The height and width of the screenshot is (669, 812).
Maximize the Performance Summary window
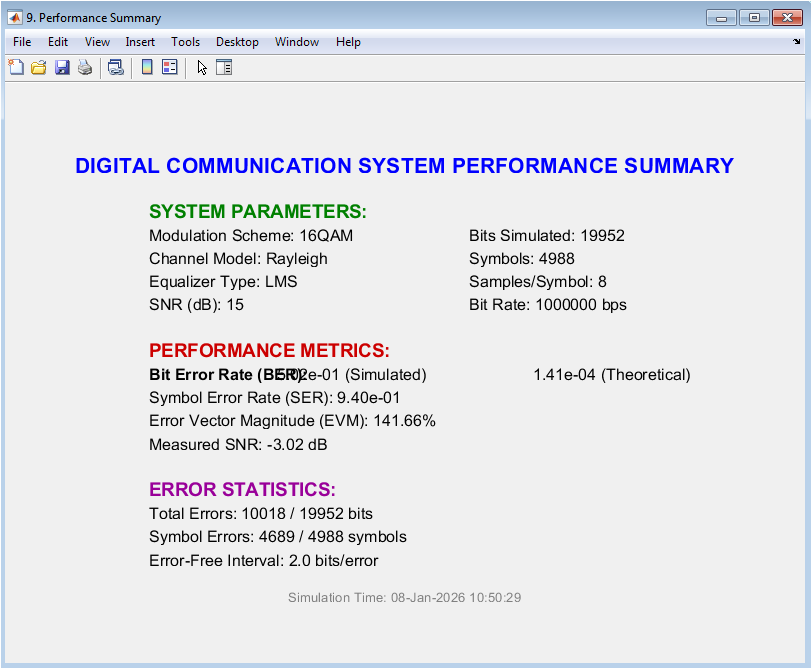[x=754, y=17]
